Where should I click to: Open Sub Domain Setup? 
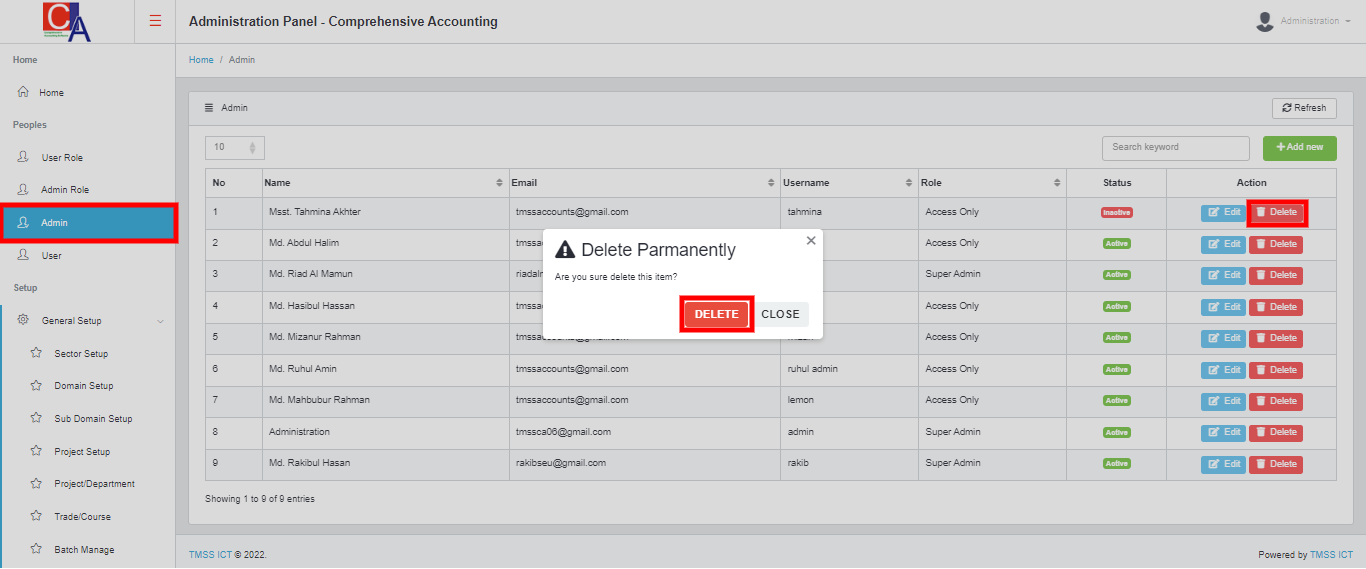(93, 419)
